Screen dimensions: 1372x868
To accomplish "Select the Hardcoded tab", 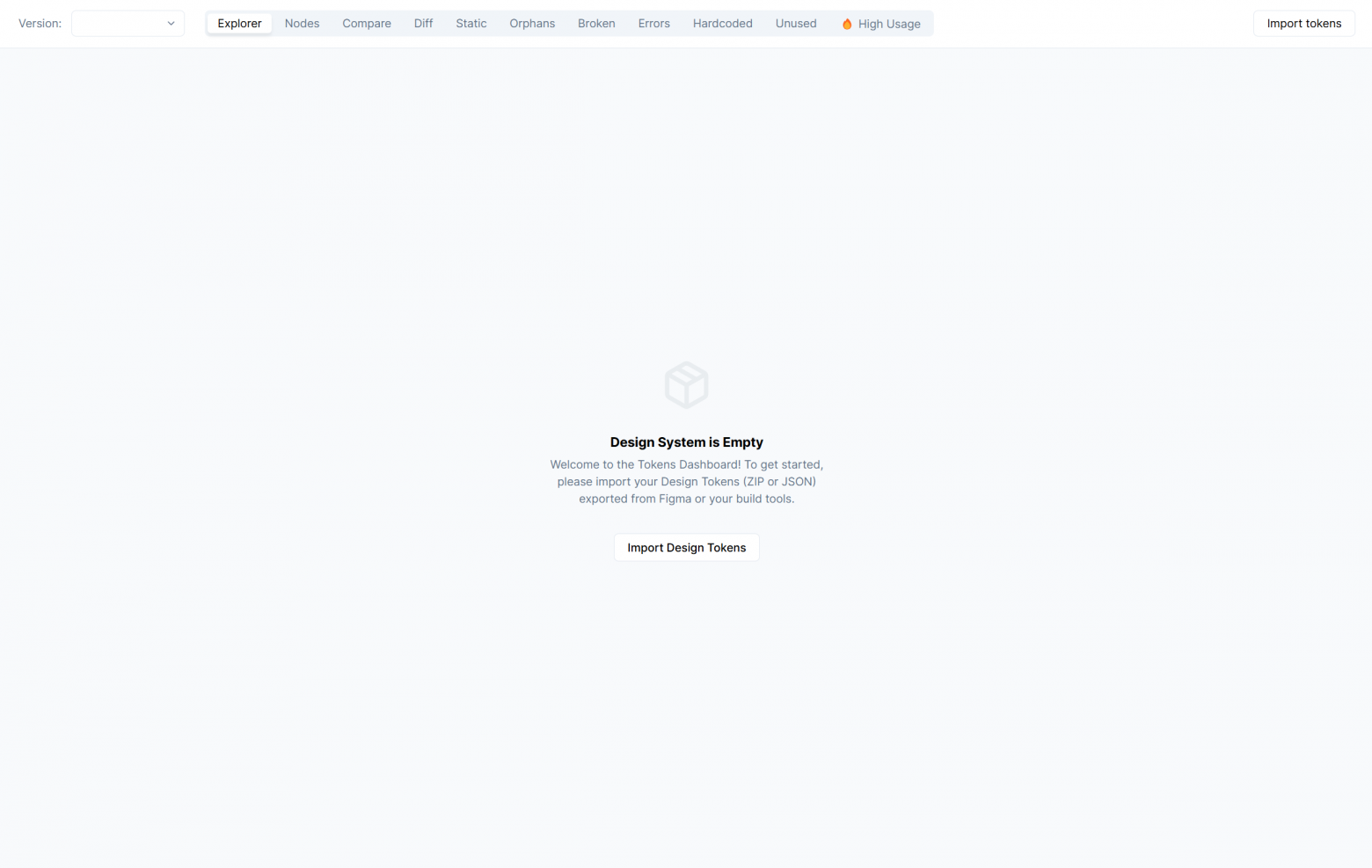I will click(722, 24).
